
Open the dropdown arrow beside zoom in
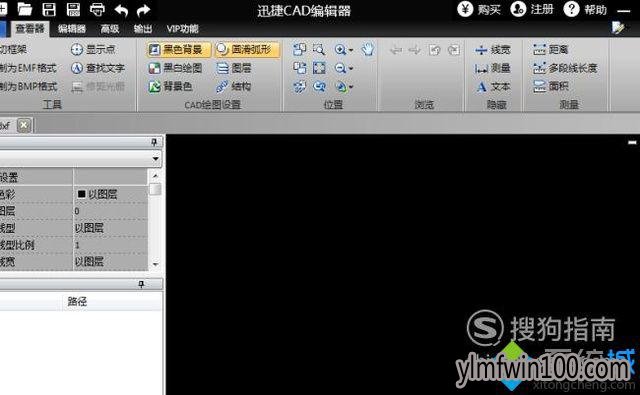[x=351, y=50]
